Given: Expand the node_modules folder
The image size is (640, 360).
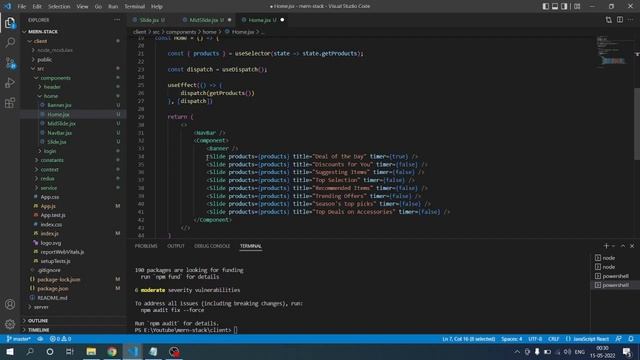Looking at the screenshot, I should [55, 50].
